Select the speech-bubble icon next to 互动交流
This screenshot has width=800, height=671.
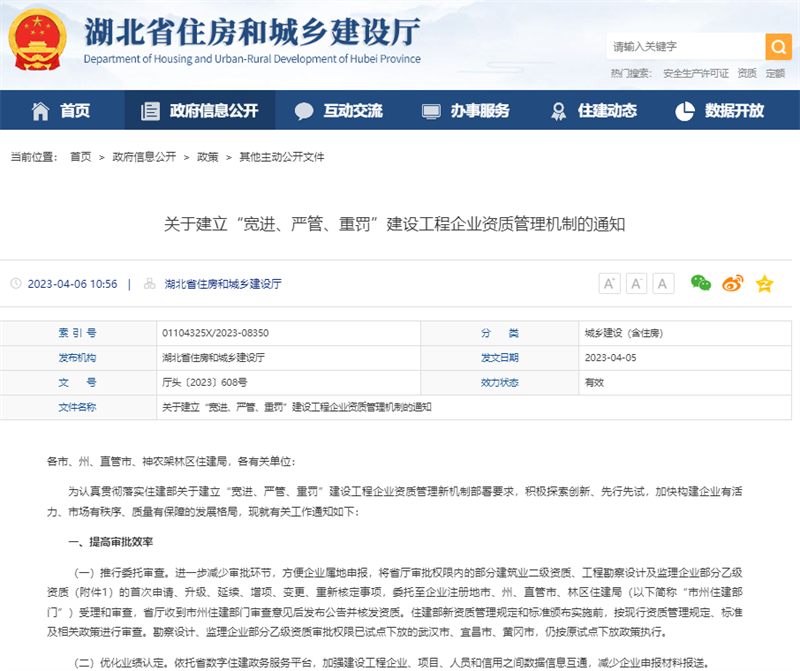[x=301, y=110]
